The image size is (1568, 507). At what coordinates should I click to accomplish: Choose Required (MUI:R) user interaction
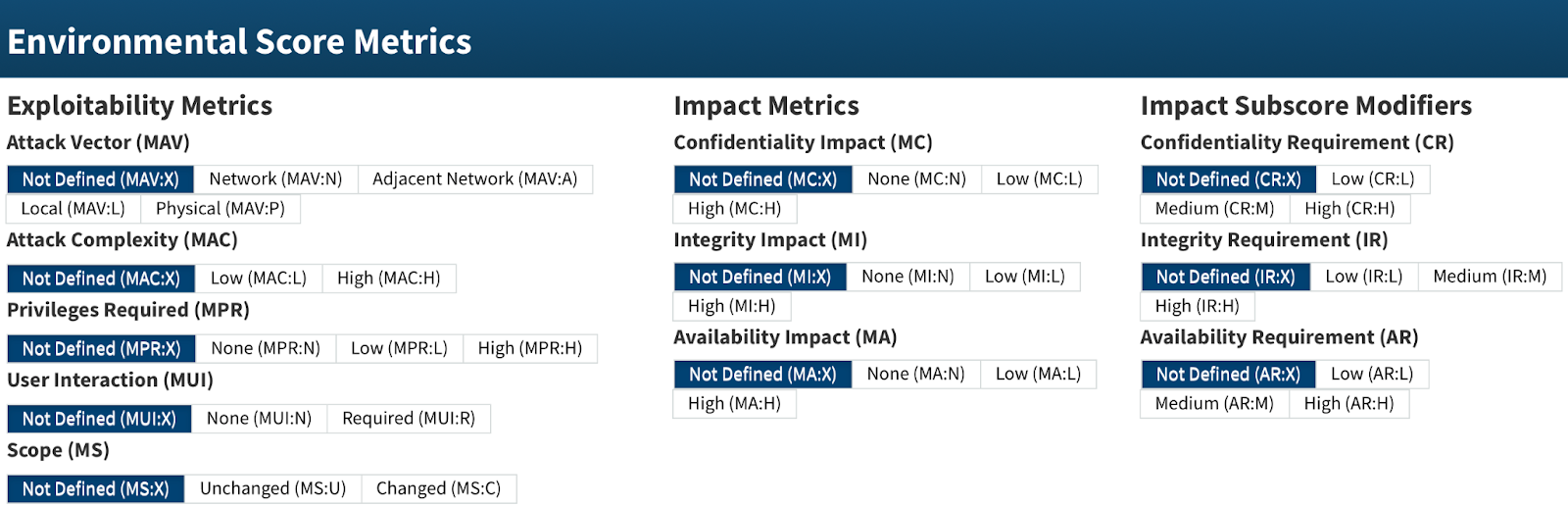pos(409,419)
